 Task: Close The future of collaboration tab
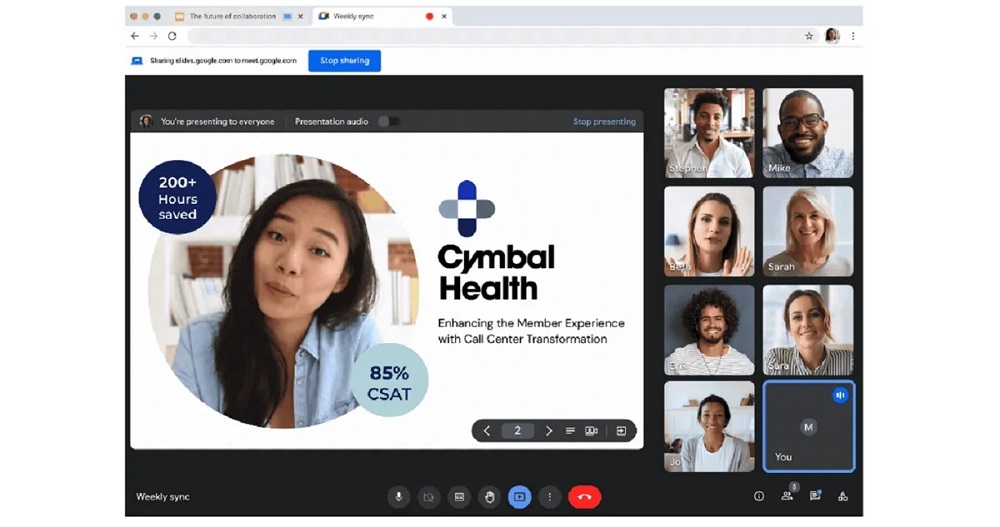tap(300, 16)
